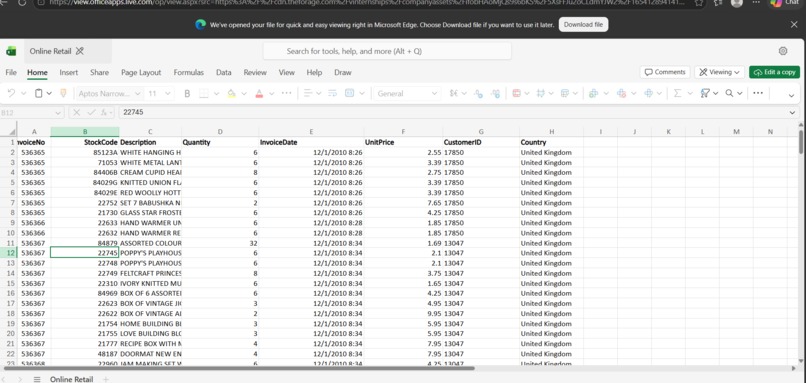Image resolution: width=806 pixels, height=383 pixels.
Task: Click the Cell Styles hash-grid icon
Action: pos(541,93)
